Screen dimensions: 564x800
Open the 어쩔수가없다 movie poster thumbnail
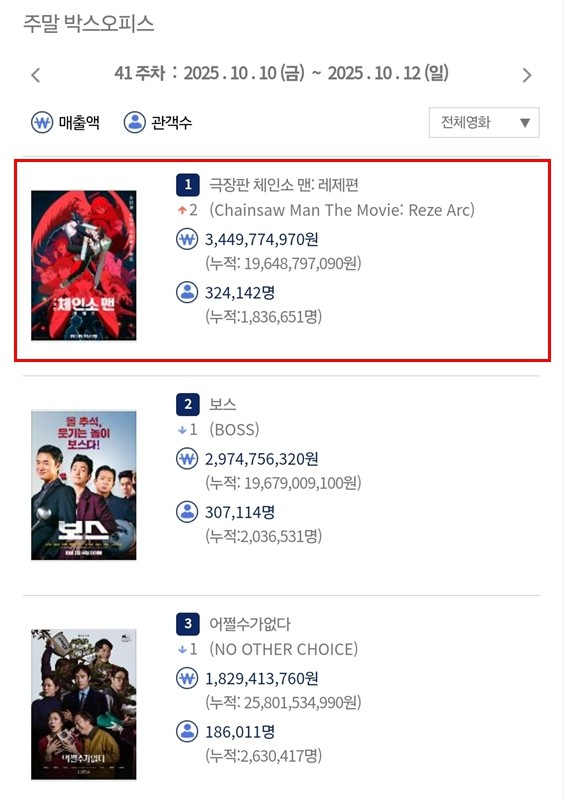84,704
